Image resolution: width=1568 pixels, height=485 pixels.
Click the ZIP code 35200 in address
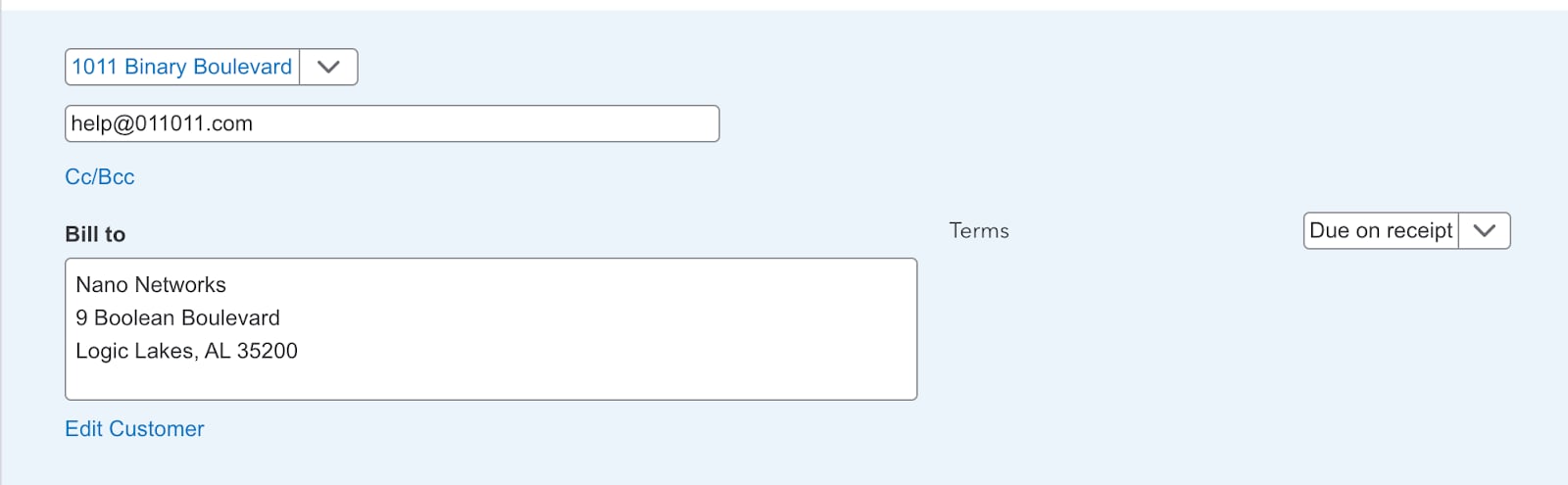(268, 351)
